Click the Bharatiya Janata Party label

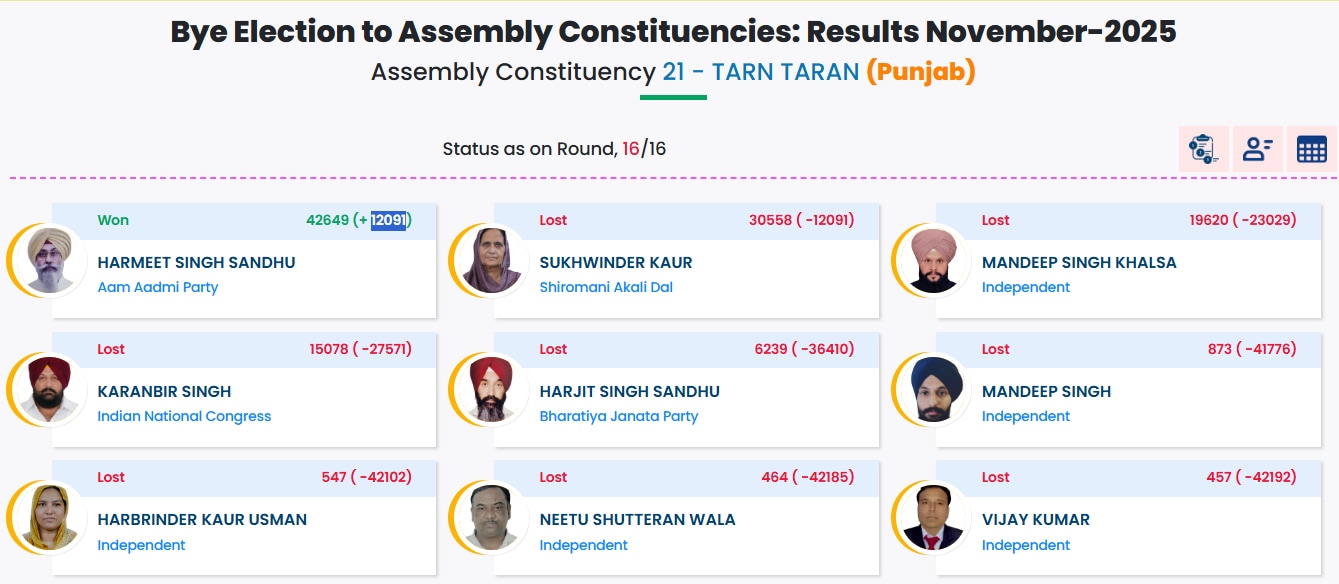619,416
